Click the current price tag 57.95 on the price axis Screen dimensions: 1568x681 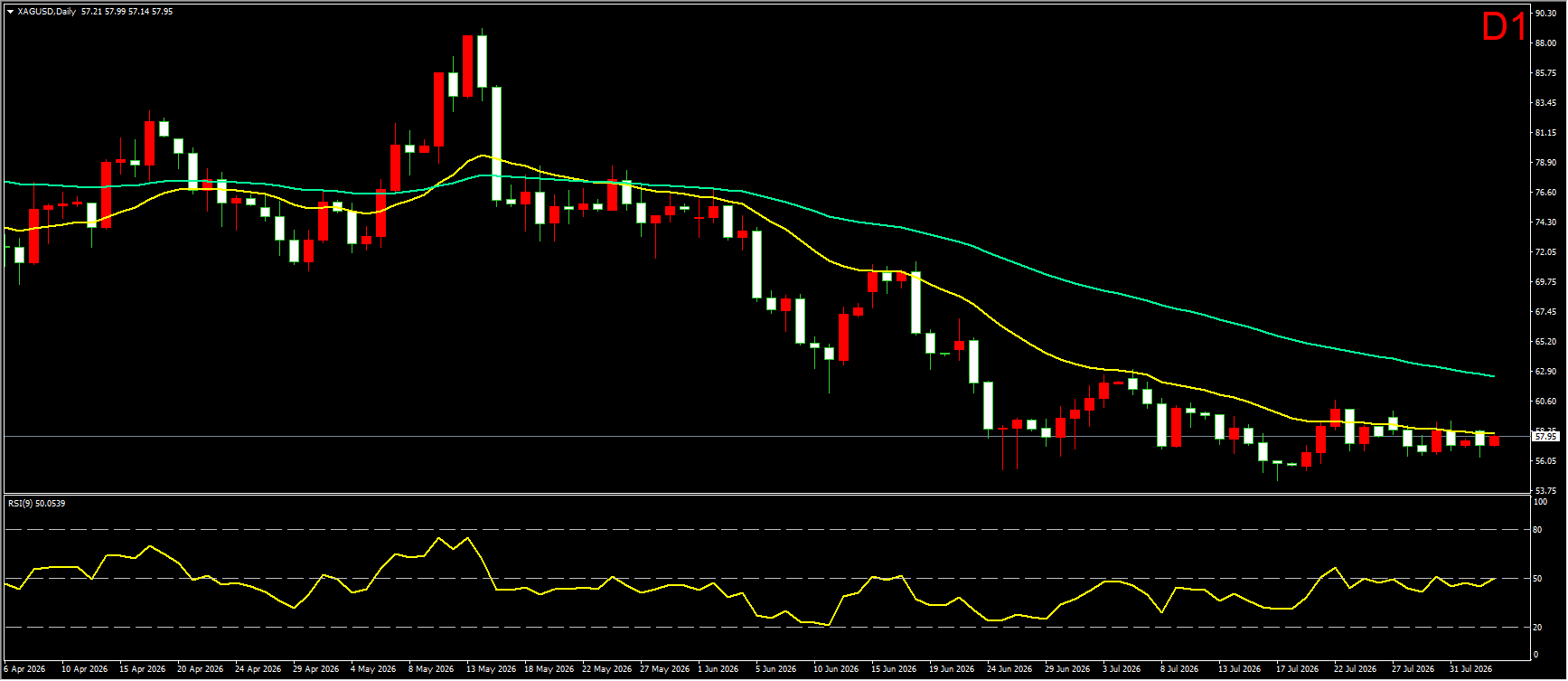1546,437
